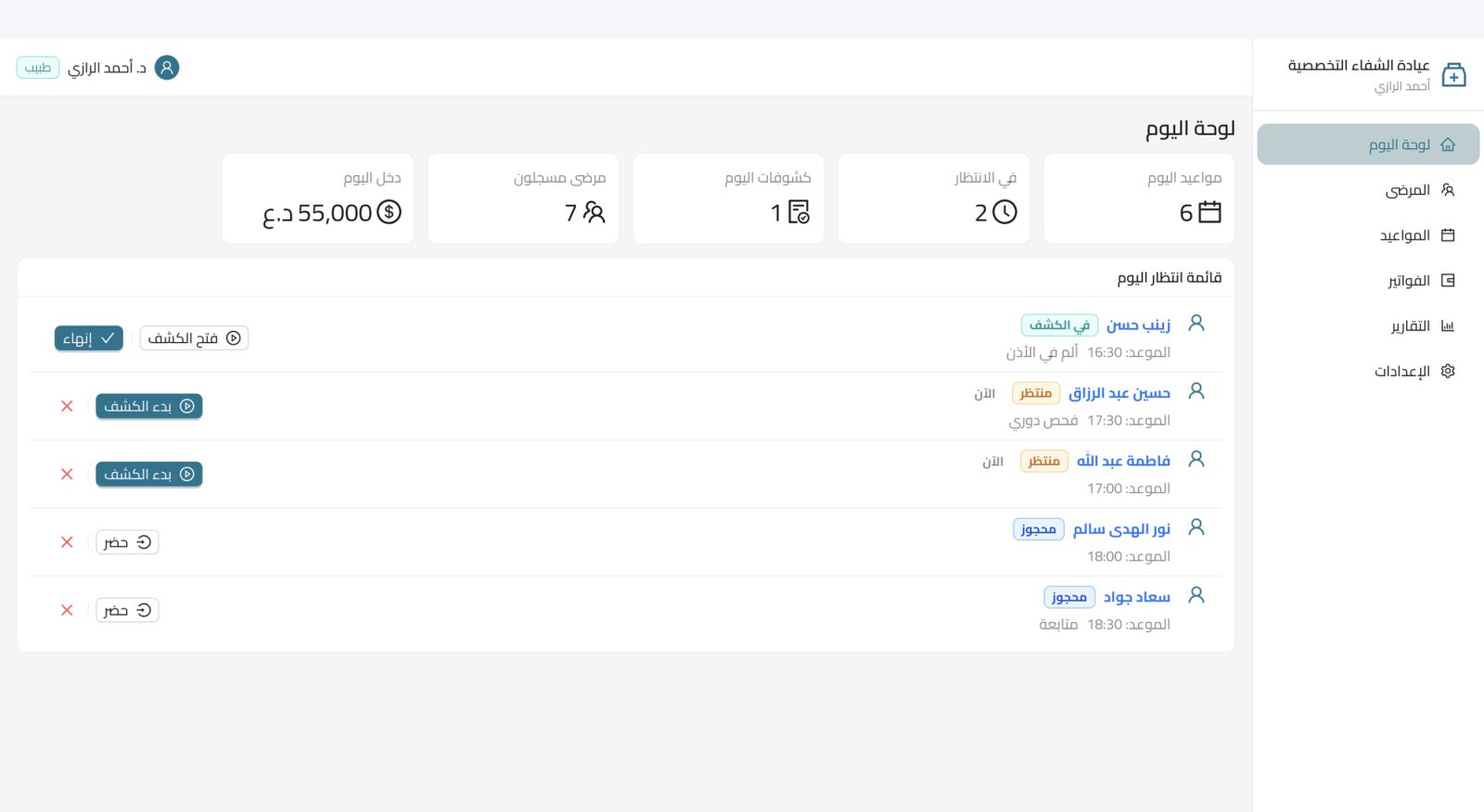The image size is (1484, 812).
Task: Click the 55,000 د.ع income value
Action: click(317, 213)
